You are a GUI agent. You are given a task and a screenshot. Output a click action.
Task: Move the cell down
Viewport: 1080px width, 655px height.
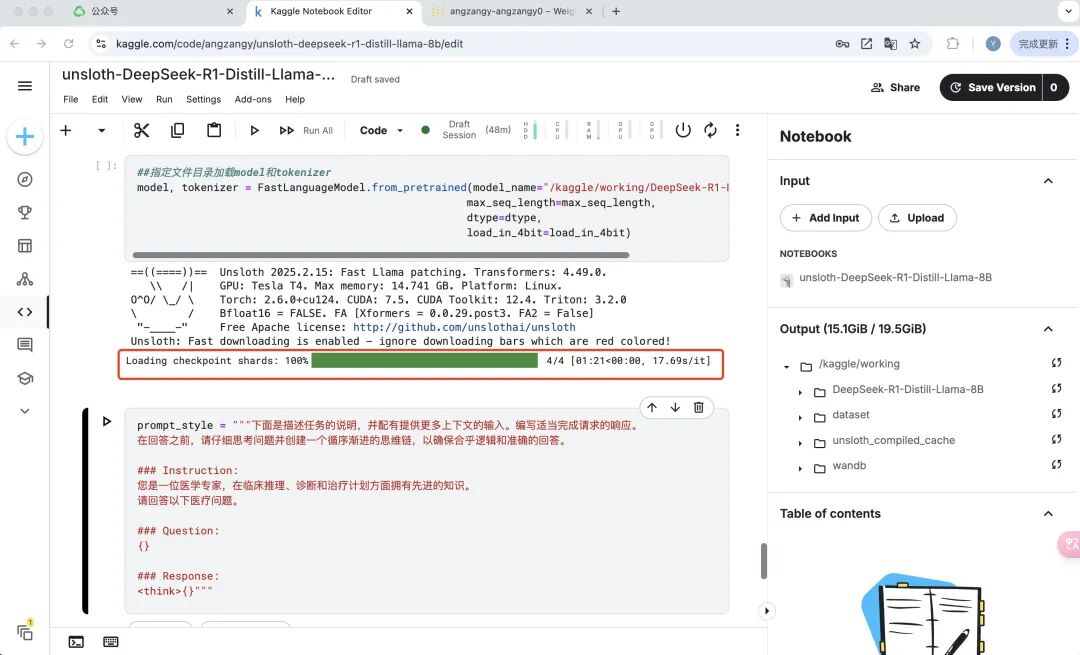675,408
